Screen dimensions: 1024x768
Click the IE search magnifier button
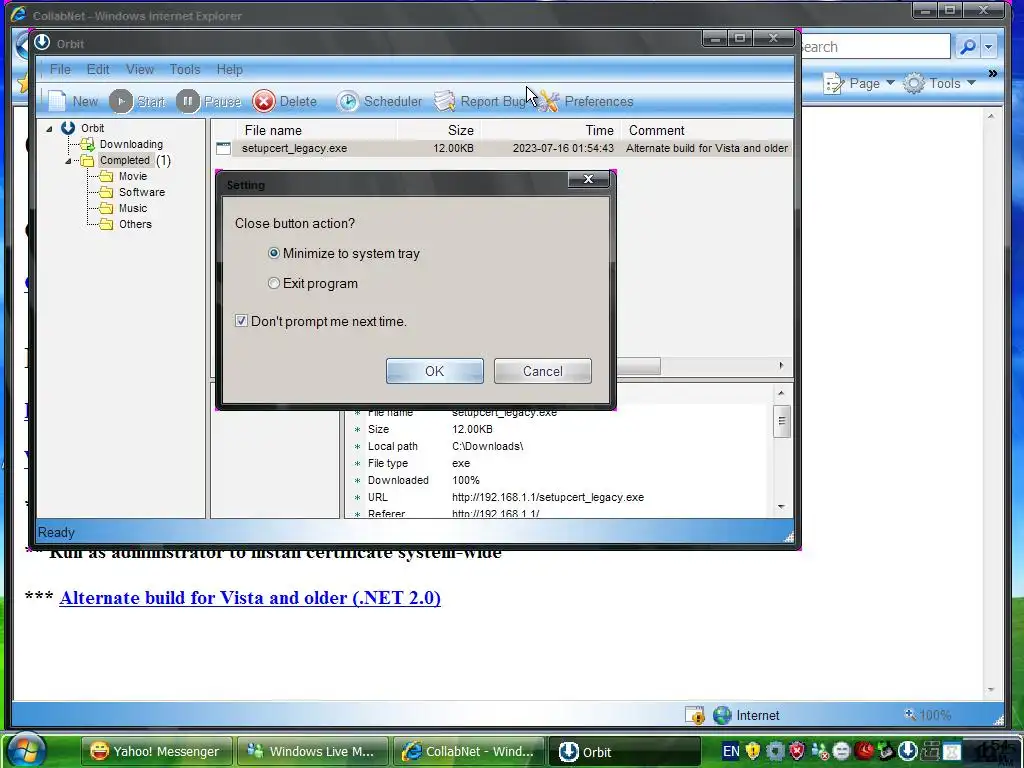pyautogui.click(x=967, y=47)
